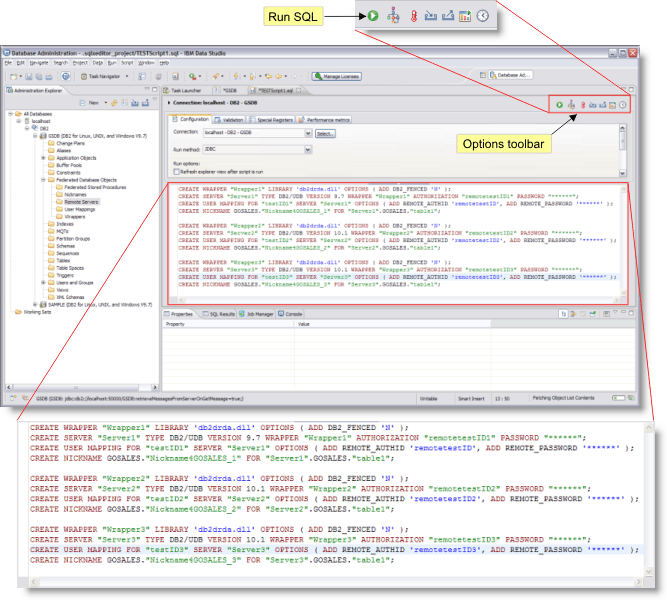
Task: Open the New dropdown arrow in Administration Explorer
Action: point(105,103)
